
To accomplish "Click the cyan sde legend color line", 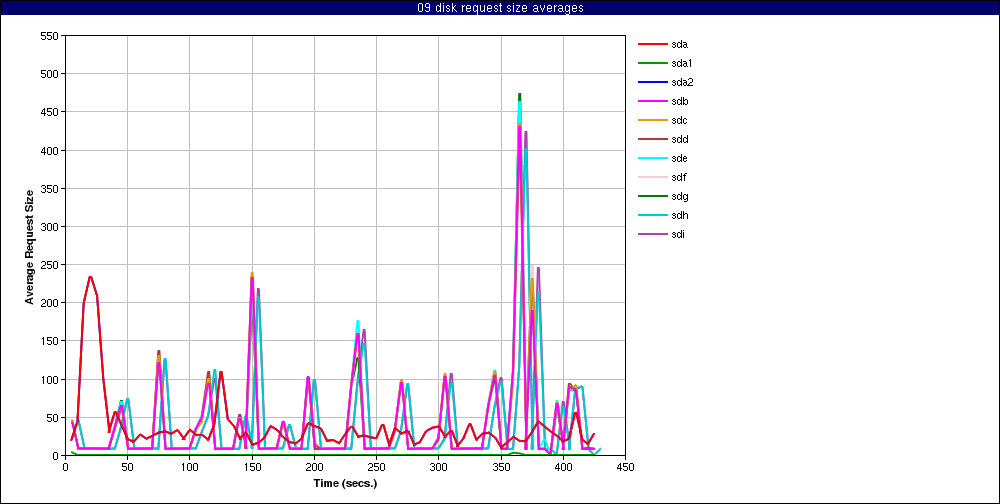I will pyautogui.click(x=652, y=158).
